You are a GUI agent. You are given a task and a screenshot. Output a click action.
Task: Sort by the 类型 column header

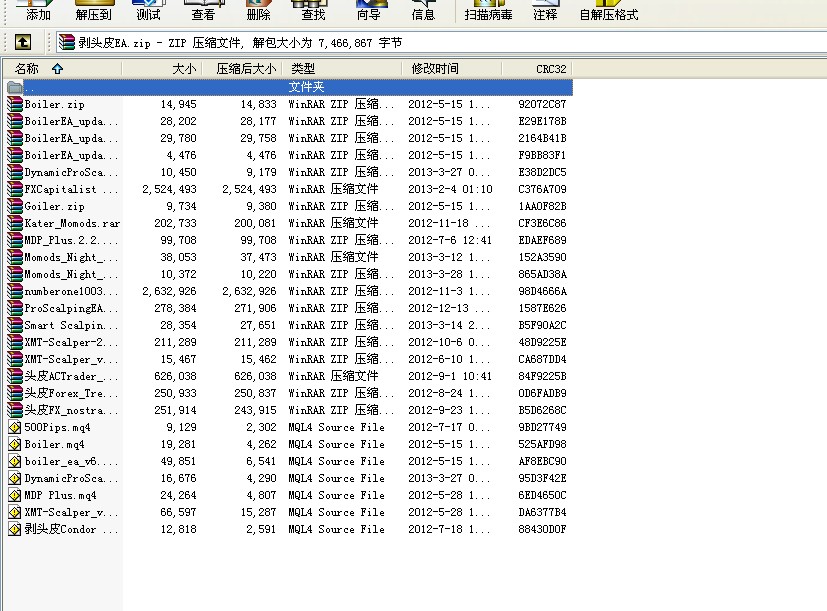[x=342, y=69]
